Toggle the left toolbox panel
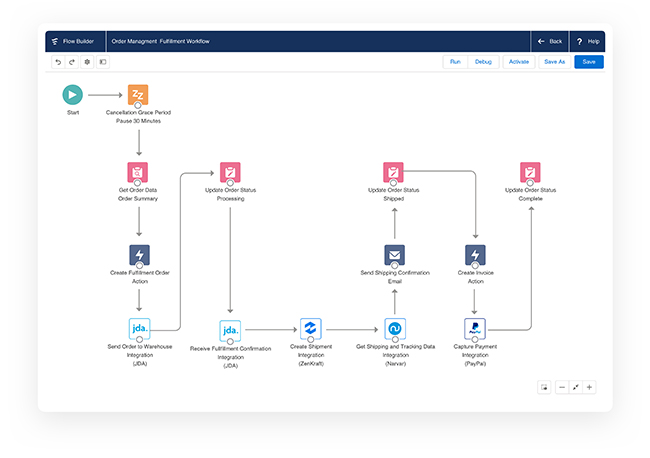Image resolution: width=650 pixels, height=458 pixels. 102,62
